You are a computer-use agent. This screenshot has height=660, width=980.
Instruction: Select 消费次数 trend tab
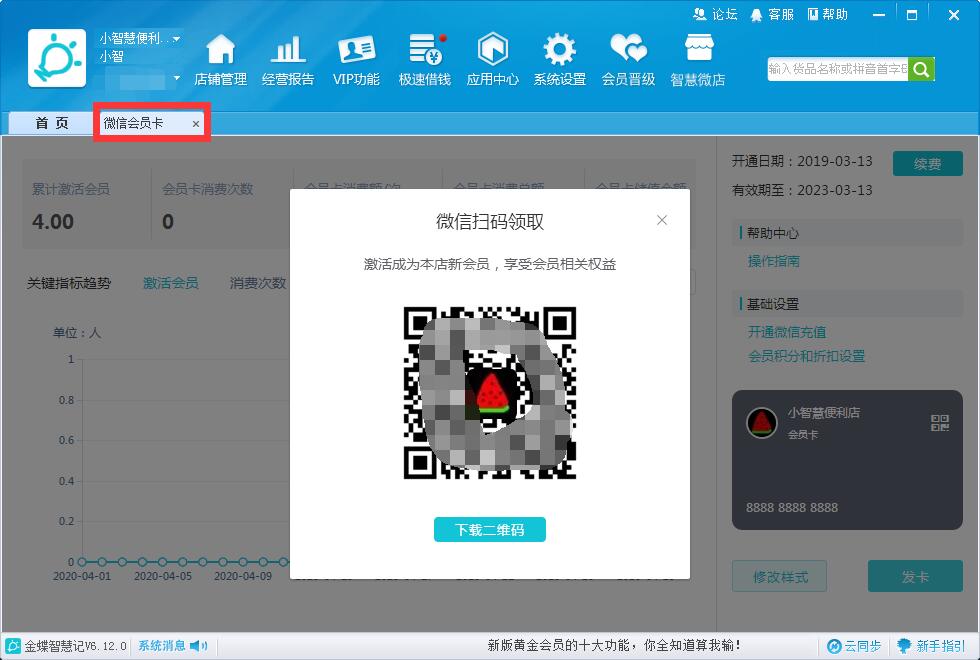[x=258, y=283]
